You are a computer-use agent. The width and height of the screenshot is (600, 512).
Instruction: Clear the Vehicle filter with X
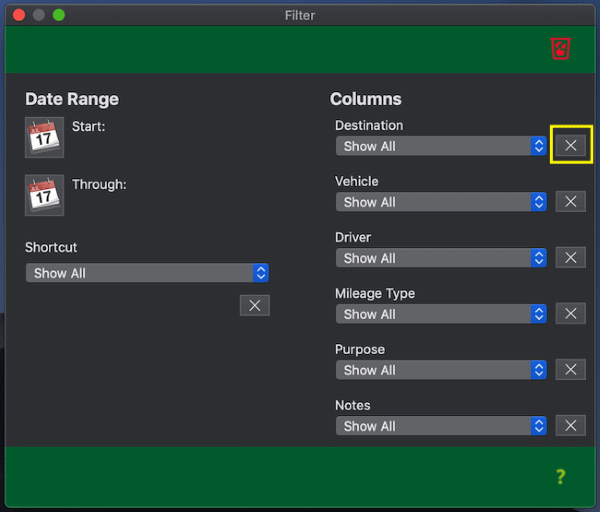pos(570,202)
